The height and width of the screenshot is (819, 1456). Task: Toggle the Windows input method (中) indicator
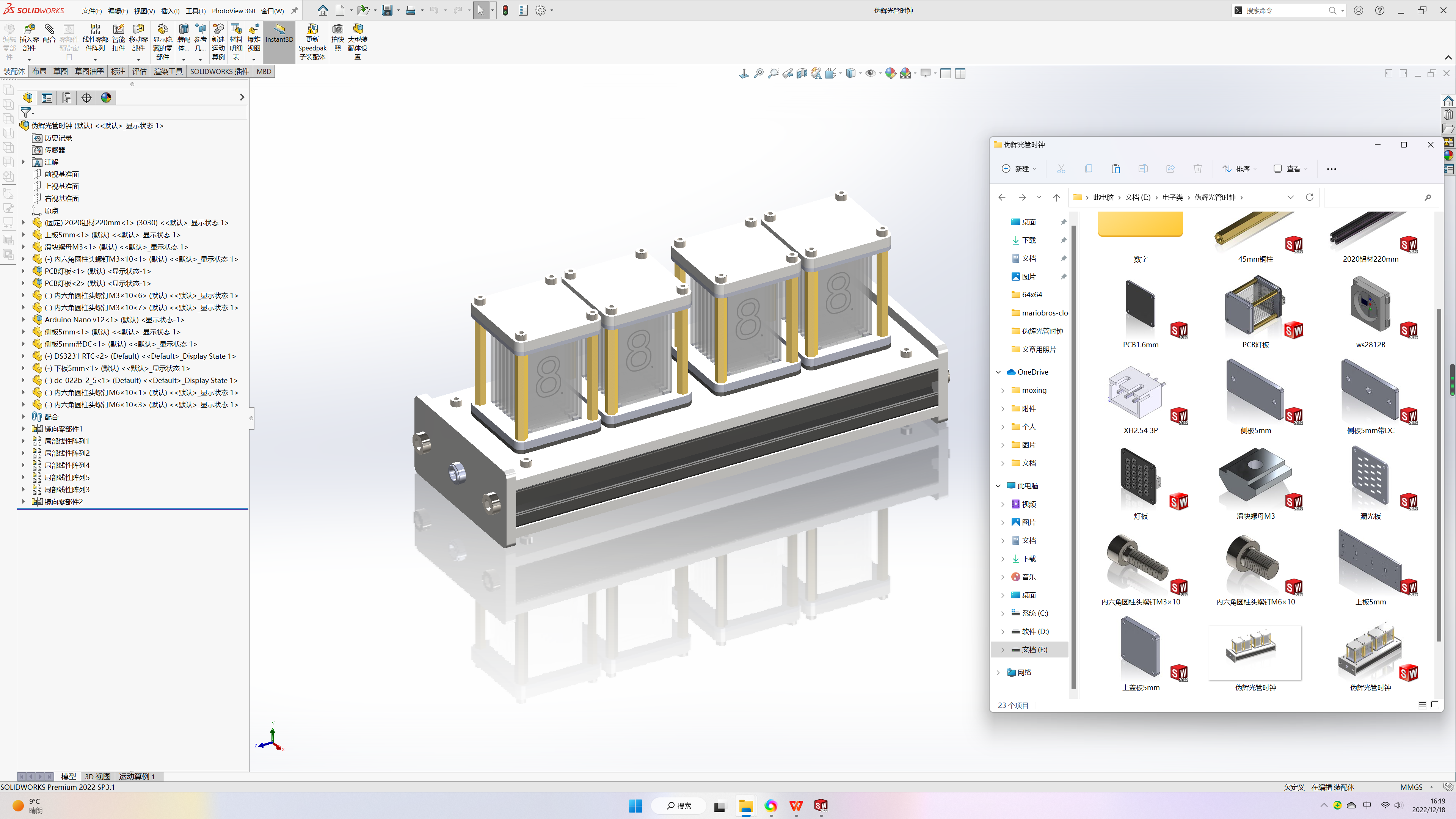(x=1367, y=805)
